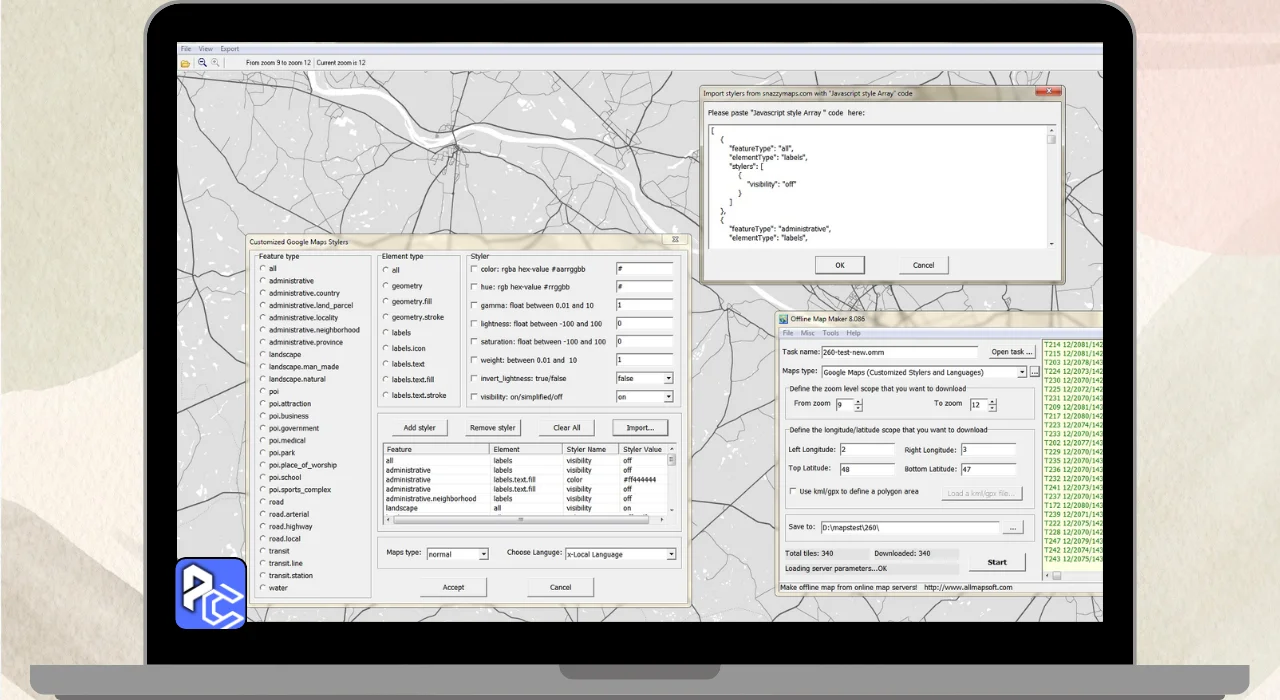Open the Export menu
The width and height of the screenshot is (1280, 700).
coord(230,49)
